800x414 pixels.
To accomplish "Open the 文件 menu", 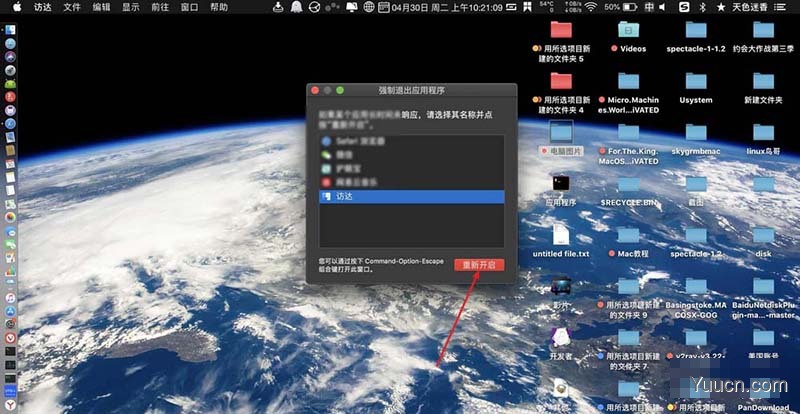I will tap(72, 8).
